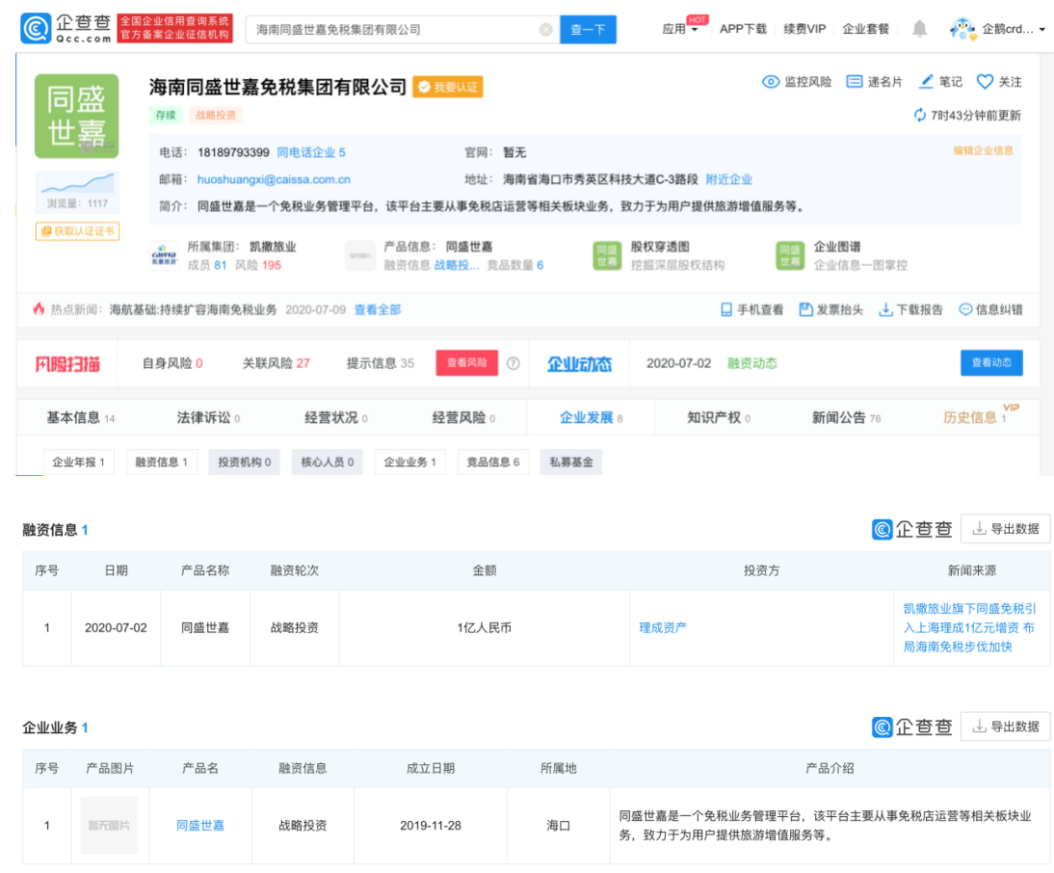Open 理成资产 investor link
Viewport: 1054px width, 873px height.
[663, 628]
